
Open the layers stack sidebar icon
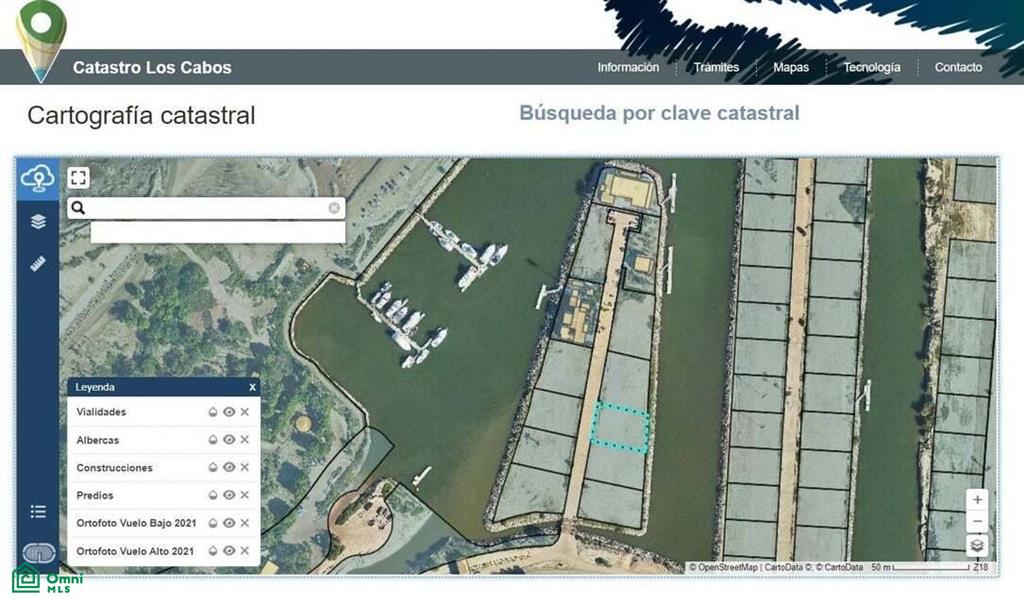(38, 221)
